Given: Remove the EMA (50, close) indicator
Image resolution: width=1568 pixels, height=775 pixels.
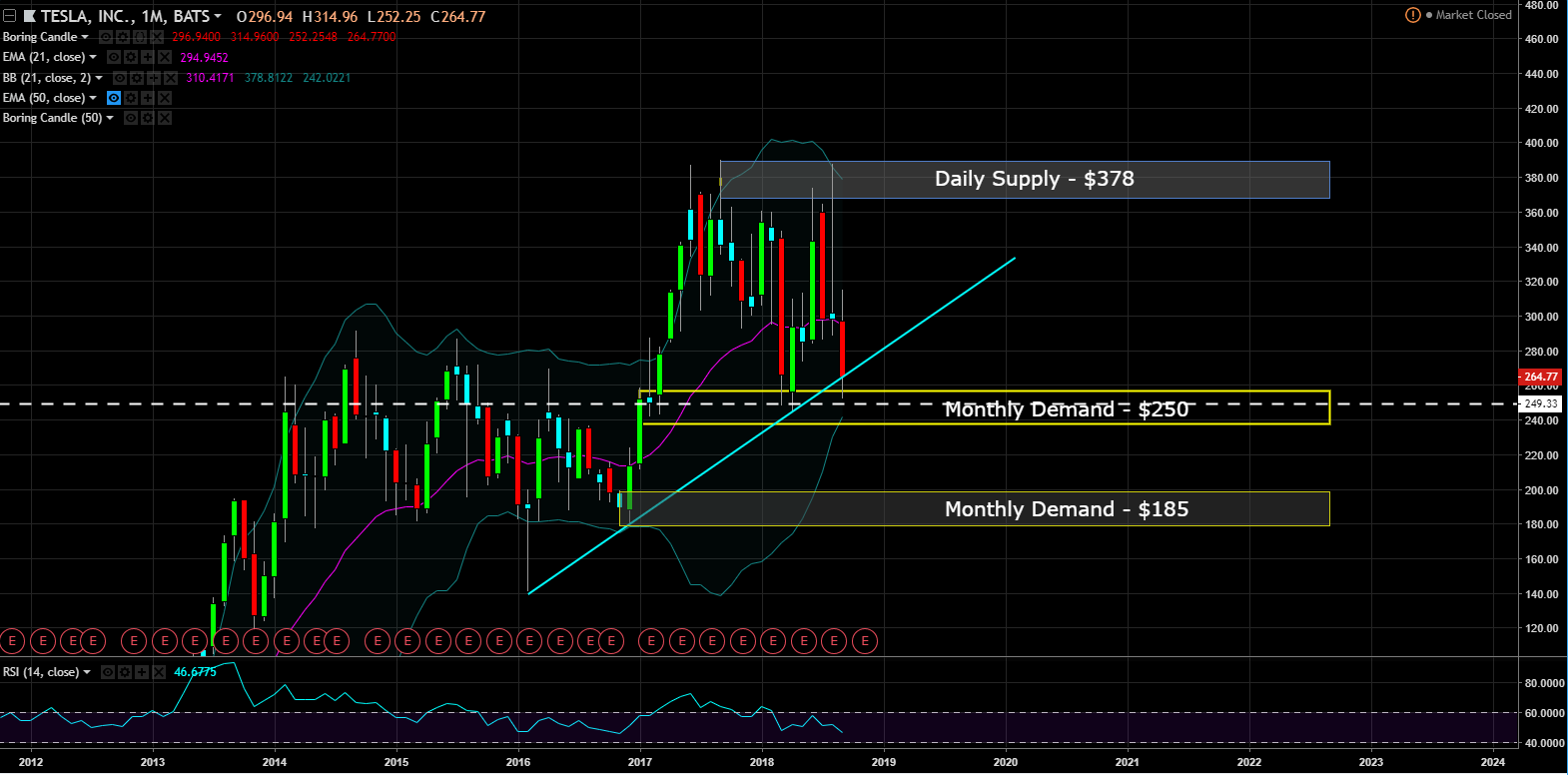Looking at the screenshot, I should point(165,98).
